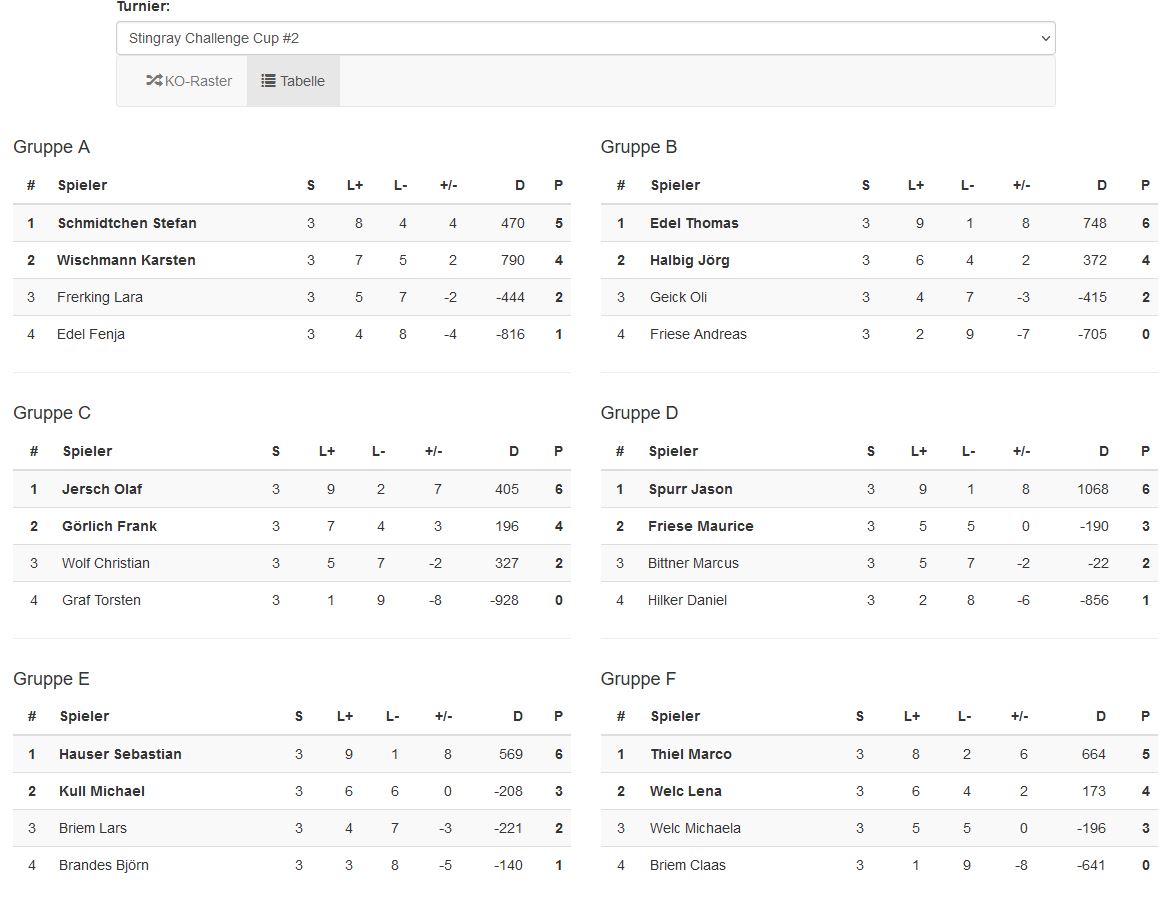Select player Jersch Olaf in Gruppe C

click(x=102, y=489)
